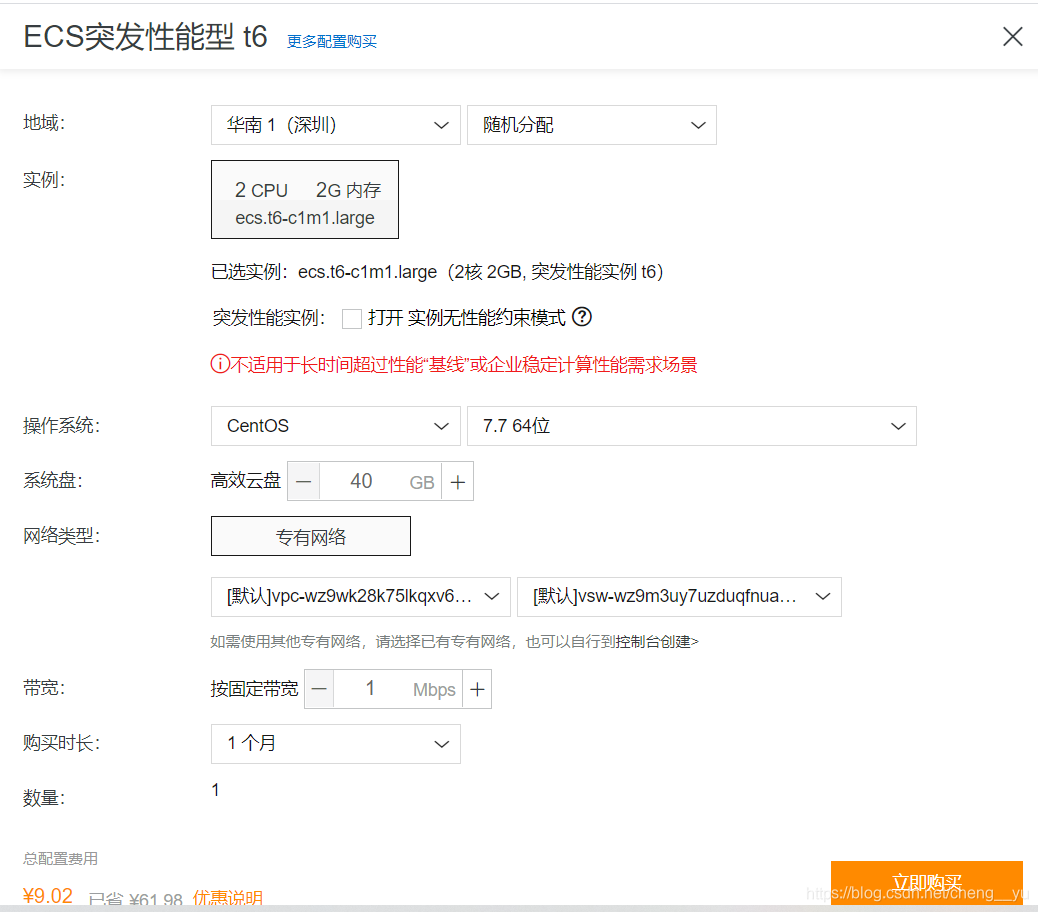Increase system disk size with plus
This screenshot has height=912, width=1038.
[x=457, y=481]
